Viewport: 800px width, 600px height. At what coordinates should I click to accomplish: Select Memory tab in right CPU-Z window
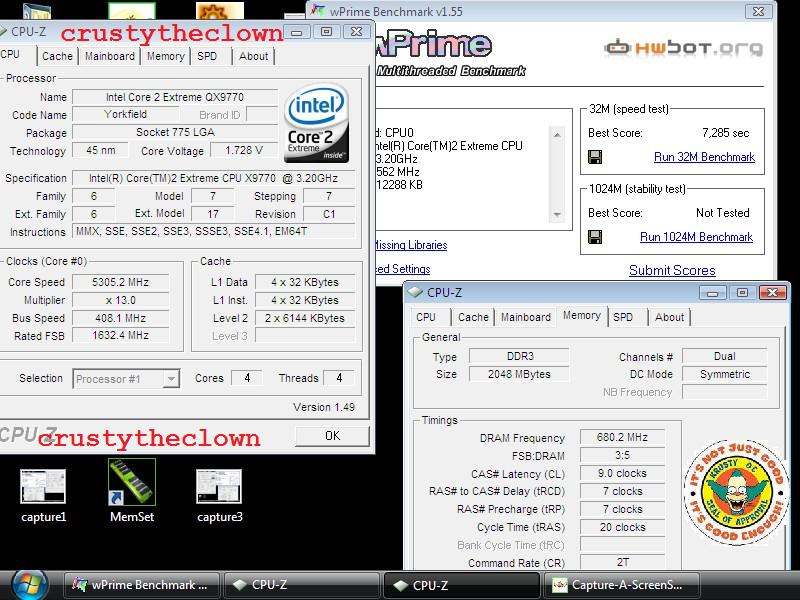[582, 315]
